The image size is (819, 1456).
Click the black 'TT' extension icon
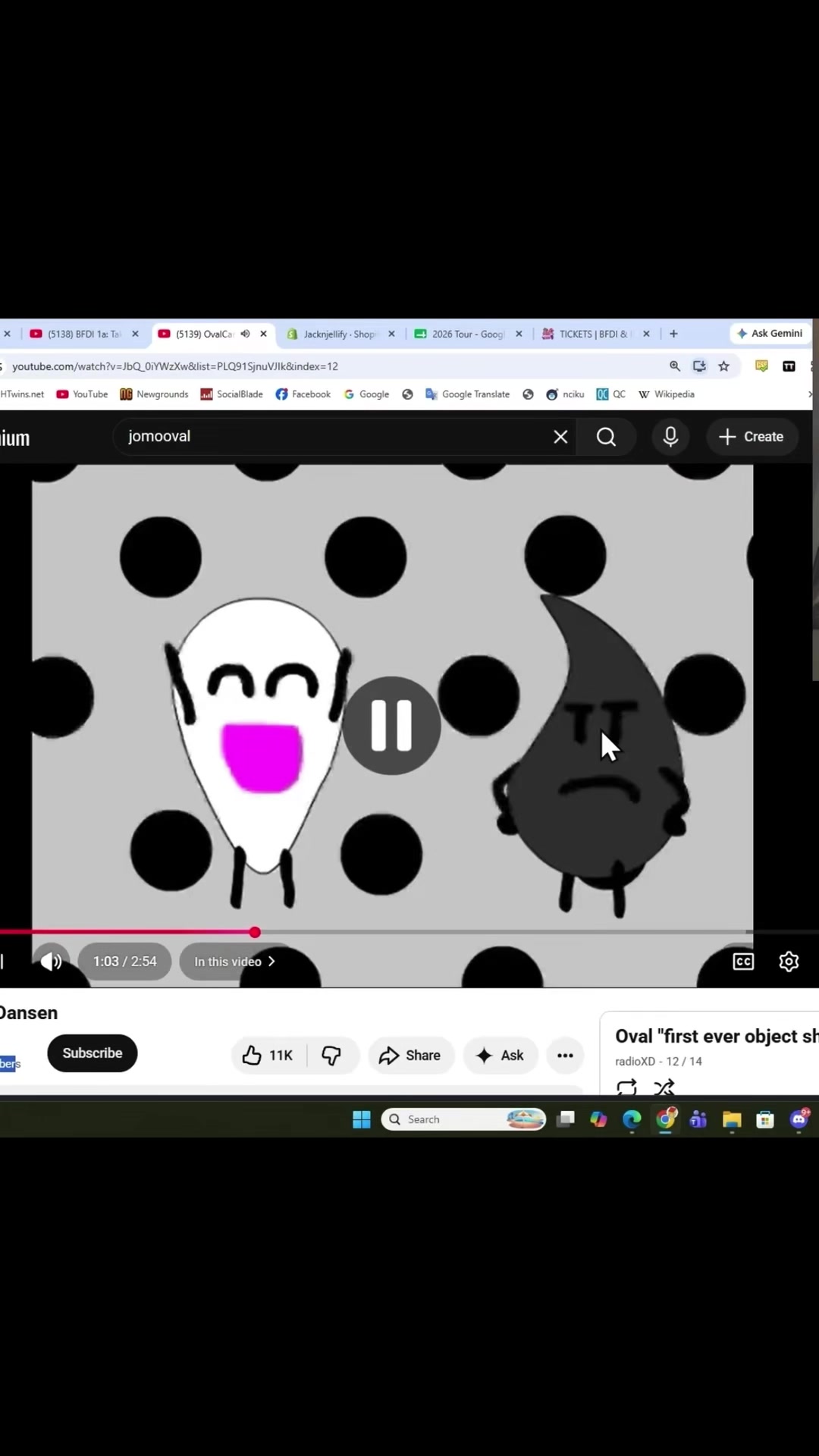pyautogui.click(x=789, y=366)
